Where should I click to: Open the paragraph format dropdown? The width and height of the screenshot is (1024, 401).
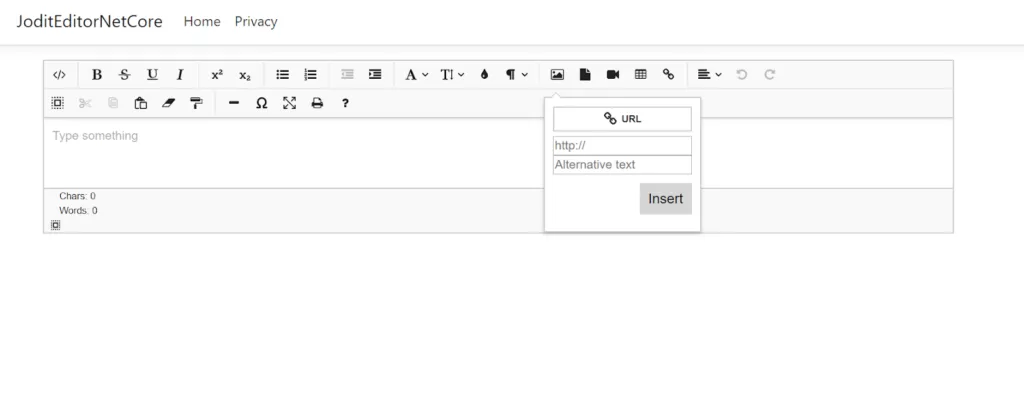[516, 75]
